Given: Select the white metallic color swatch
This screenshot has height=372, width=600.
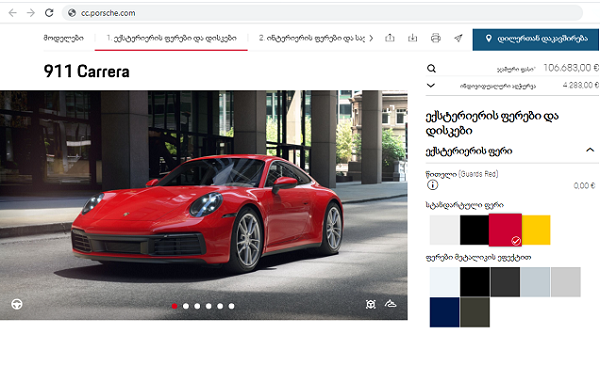Looking at the screenshot, I should point(444,282).
